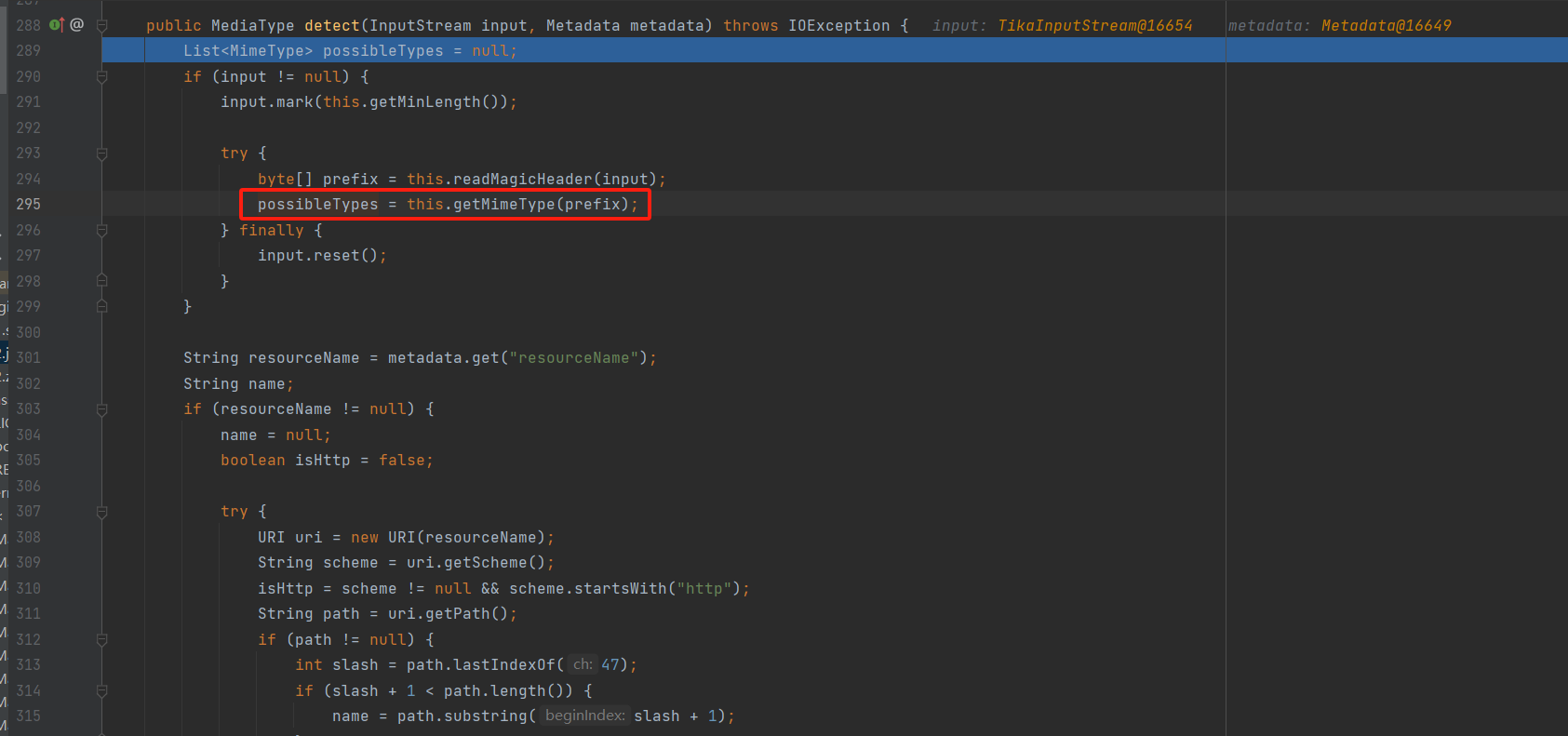Click line number 315 in the gutter
This screenshot has width=1568, height=736.
28,716
